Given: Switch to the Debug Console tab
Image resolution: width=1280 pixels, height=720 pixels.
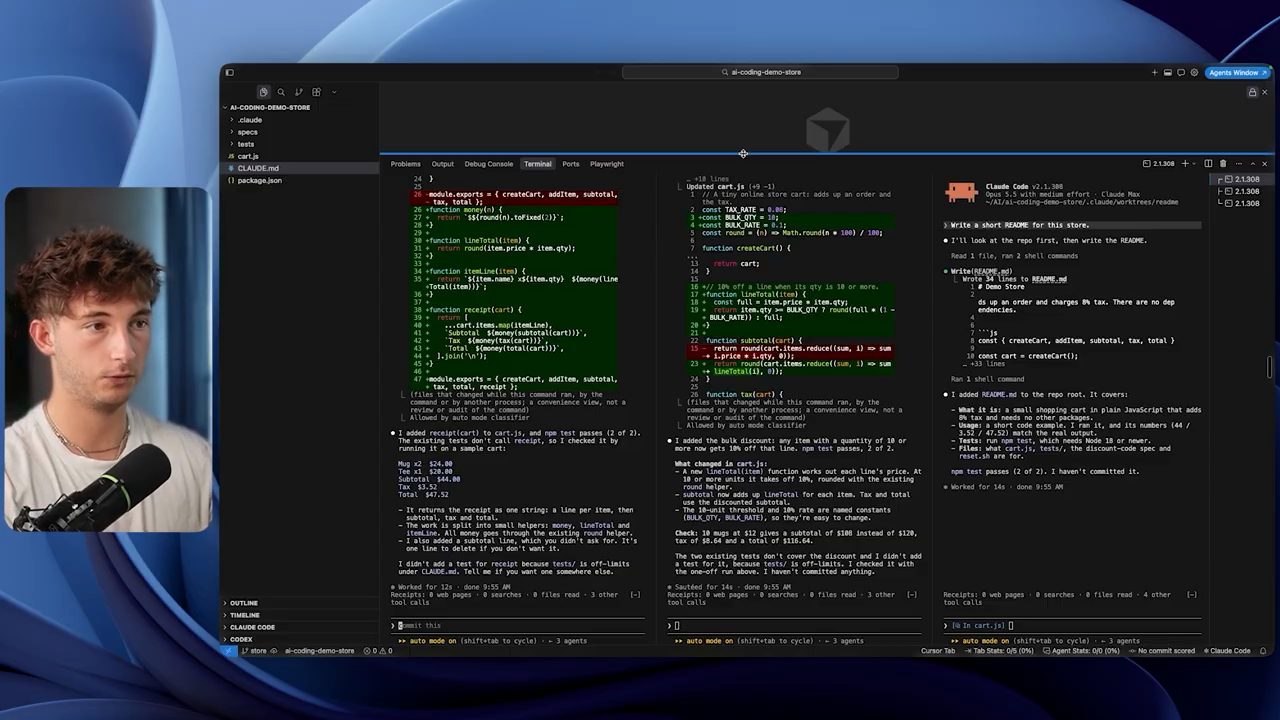Looking at the screenshot, I should [489, 164].
